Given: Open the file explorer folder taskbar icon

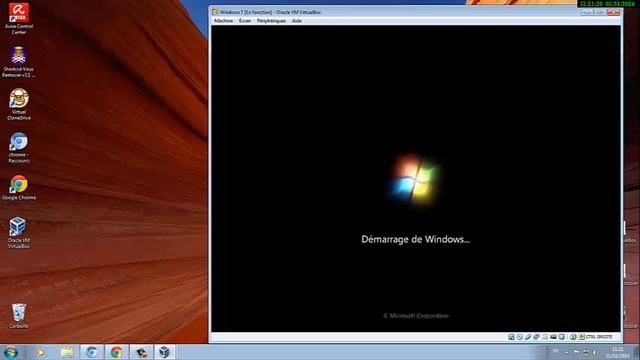Looking at the screenshot, I should pyautogui.click(x=67, y=352).
